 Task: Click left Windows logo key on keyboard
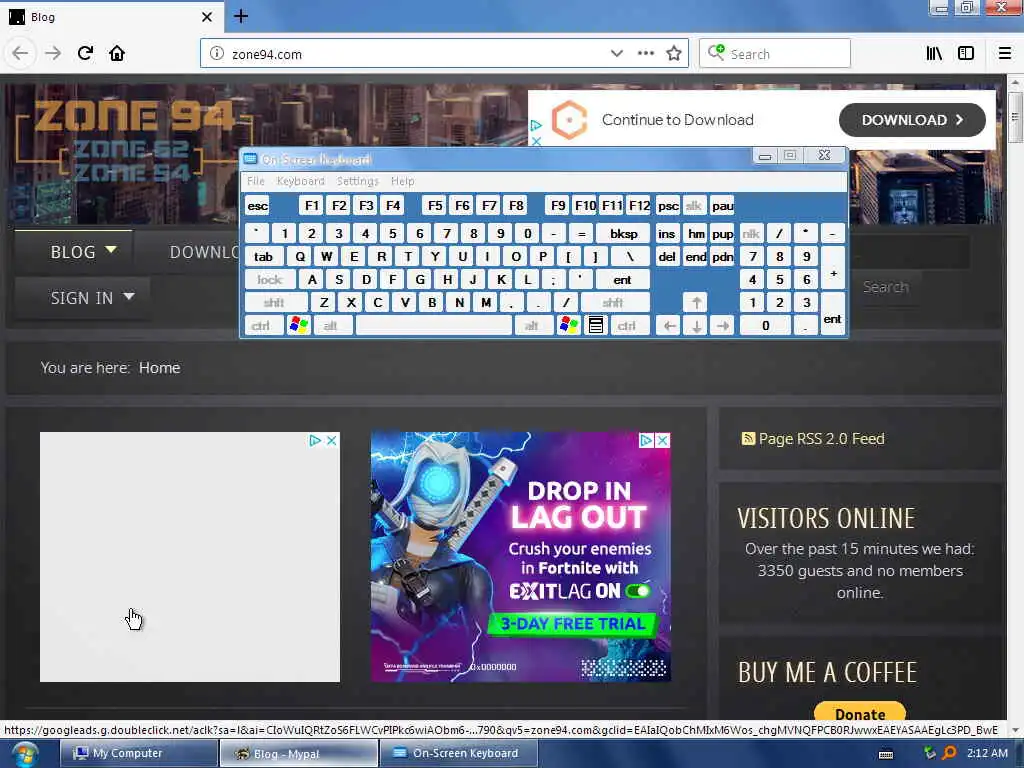click(298, 325)
